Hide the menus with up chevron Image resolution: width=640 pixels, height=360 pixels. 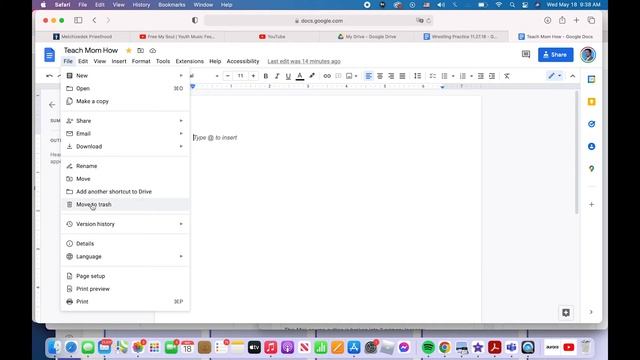pos(573,76)
